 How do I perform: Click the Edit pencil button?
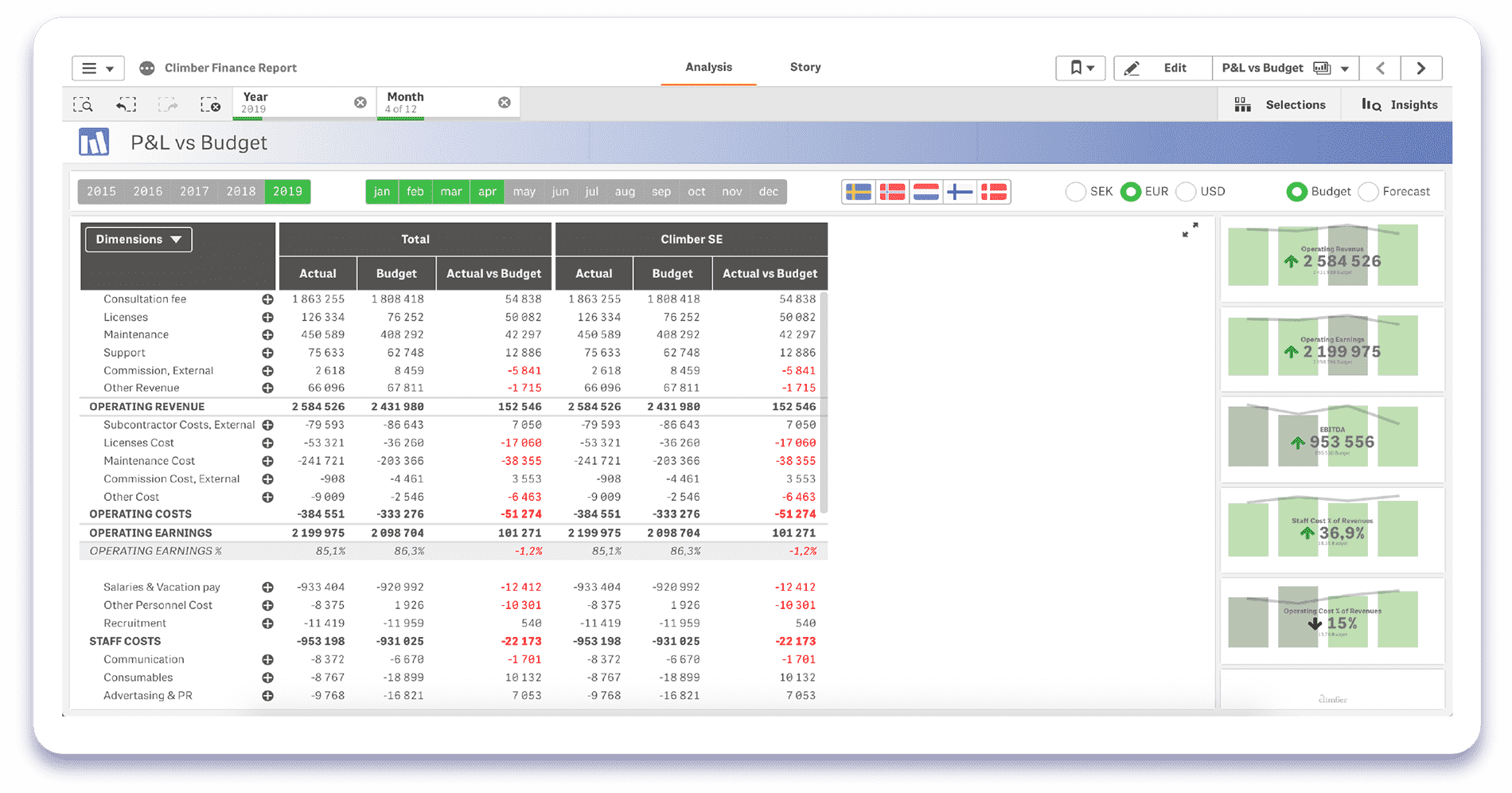coord(1162,68)
